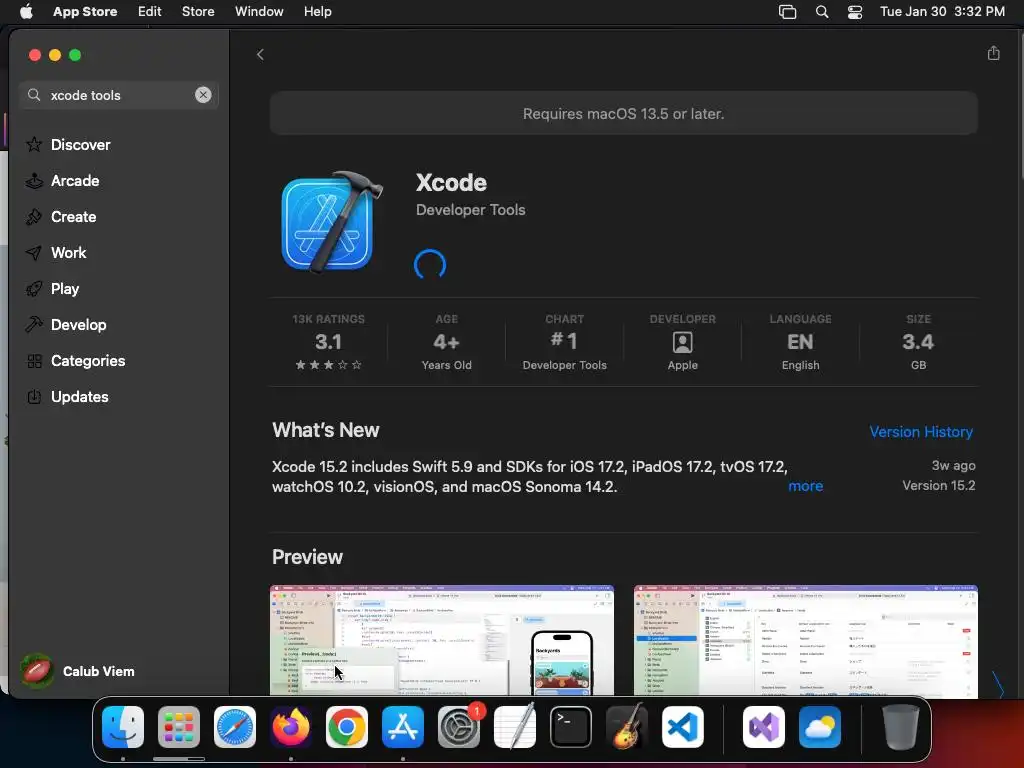Click the Xcode app icon
1024x768 pixels.
coord(331,222)
